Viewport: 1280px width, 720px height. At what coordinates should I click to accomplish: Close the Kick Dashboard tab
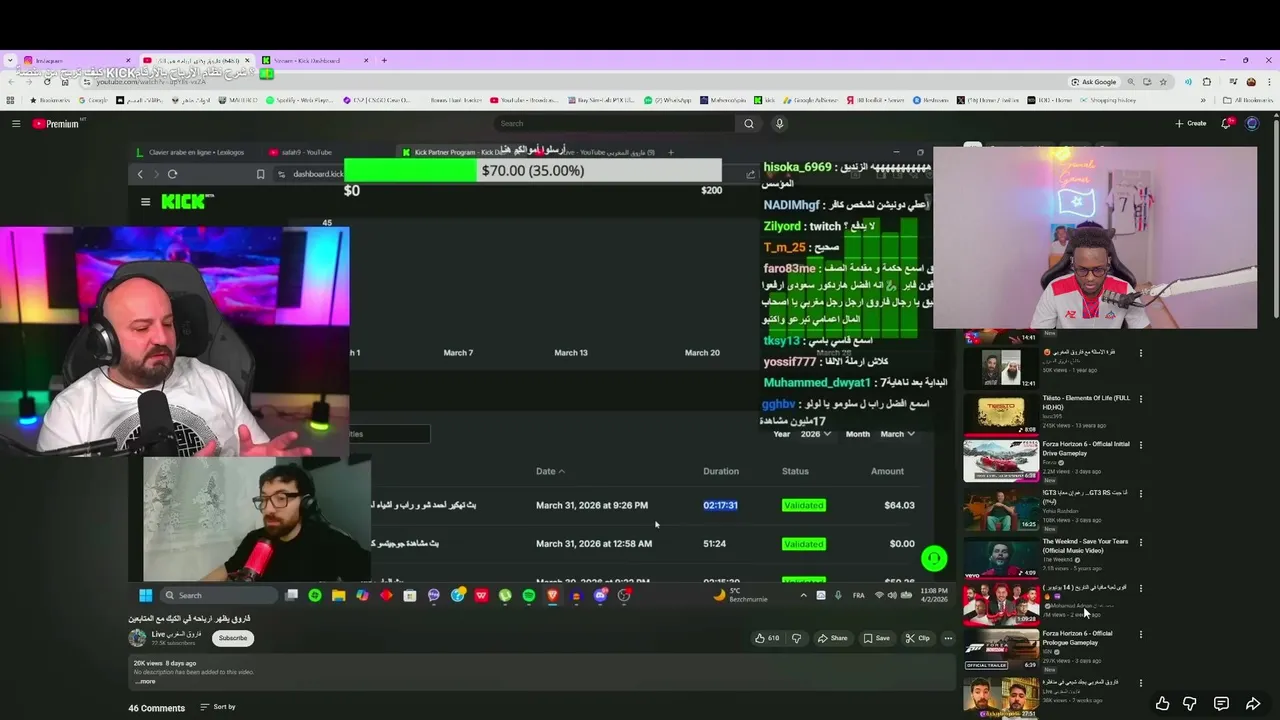[366, 60]
